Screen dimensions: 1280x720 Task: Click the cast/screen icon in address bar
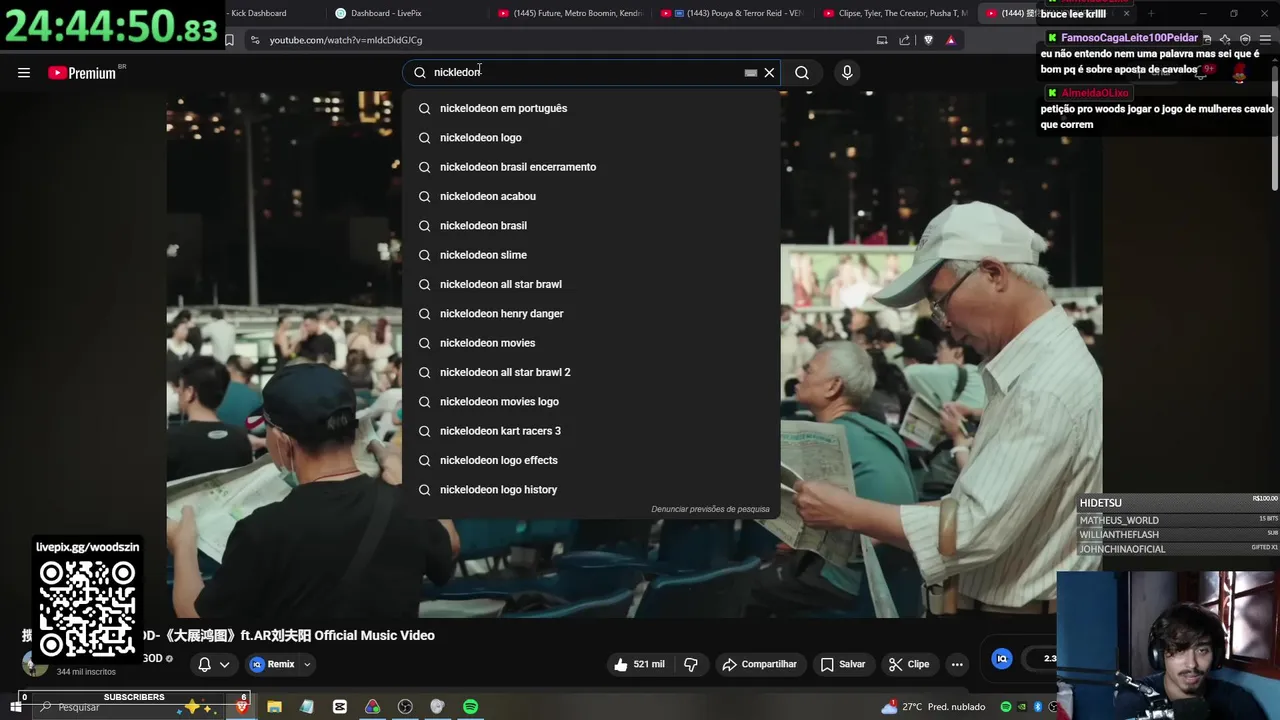click(x=882, y=40)
